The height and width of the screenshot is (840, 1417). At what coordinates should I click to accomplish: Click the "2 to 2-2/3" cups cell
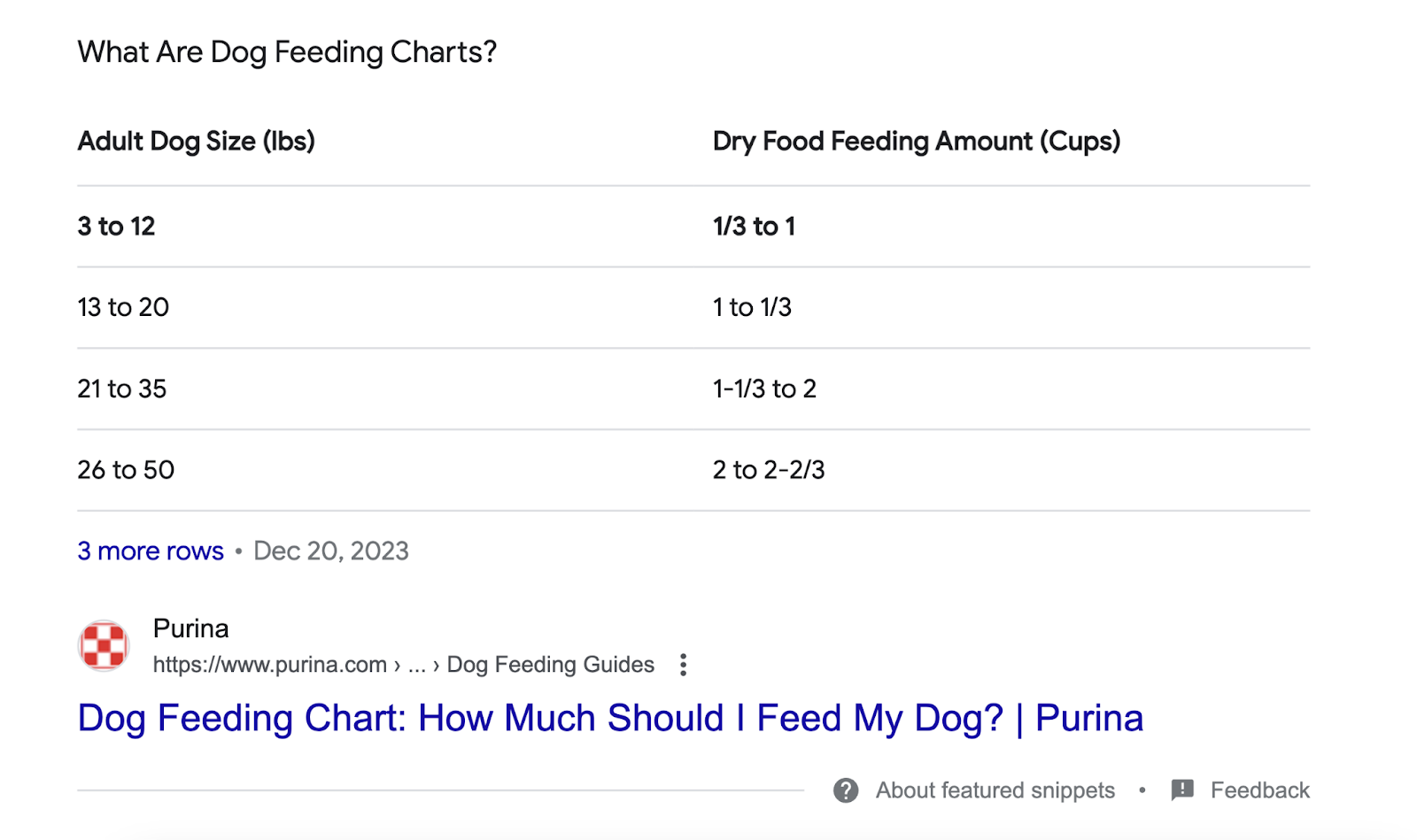point(769,470)
